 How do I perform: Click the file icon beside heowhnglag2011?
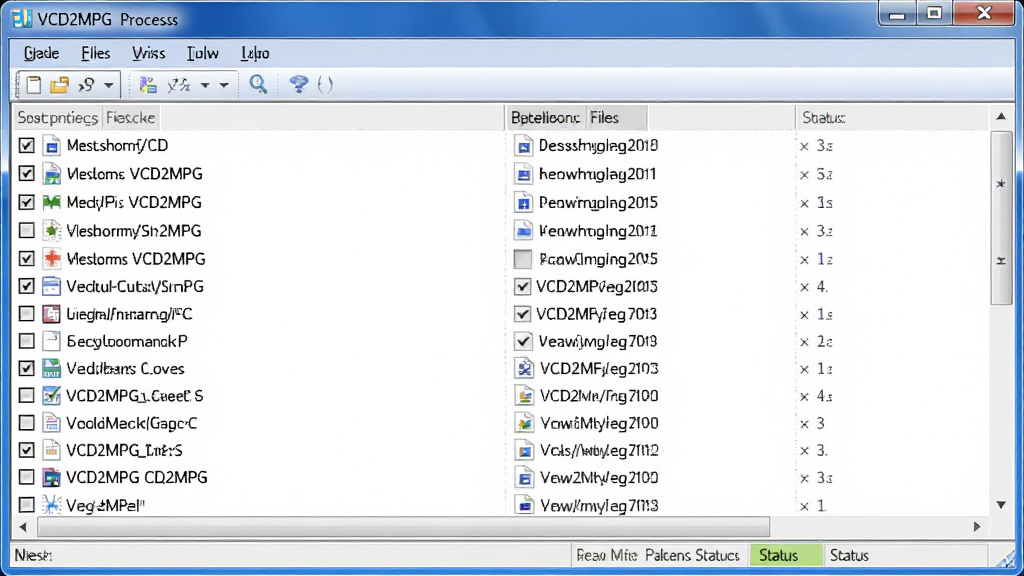pyautogui.click(x=523, y=174)
